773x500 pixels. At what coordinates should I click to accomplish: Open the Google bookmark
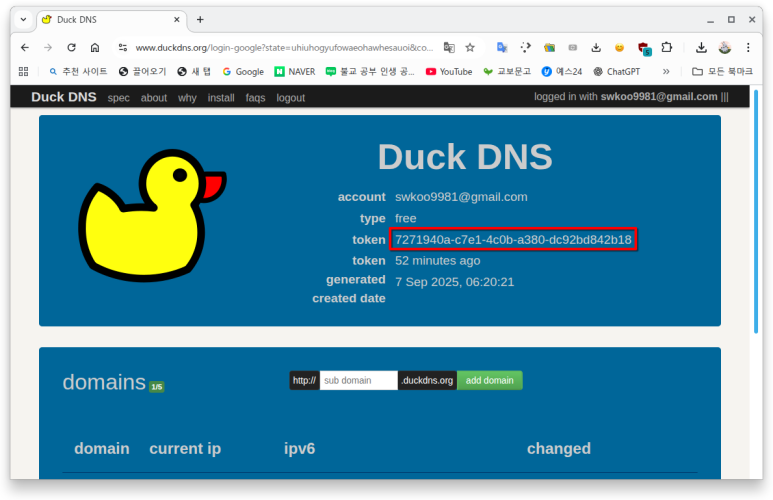(243, 71)
